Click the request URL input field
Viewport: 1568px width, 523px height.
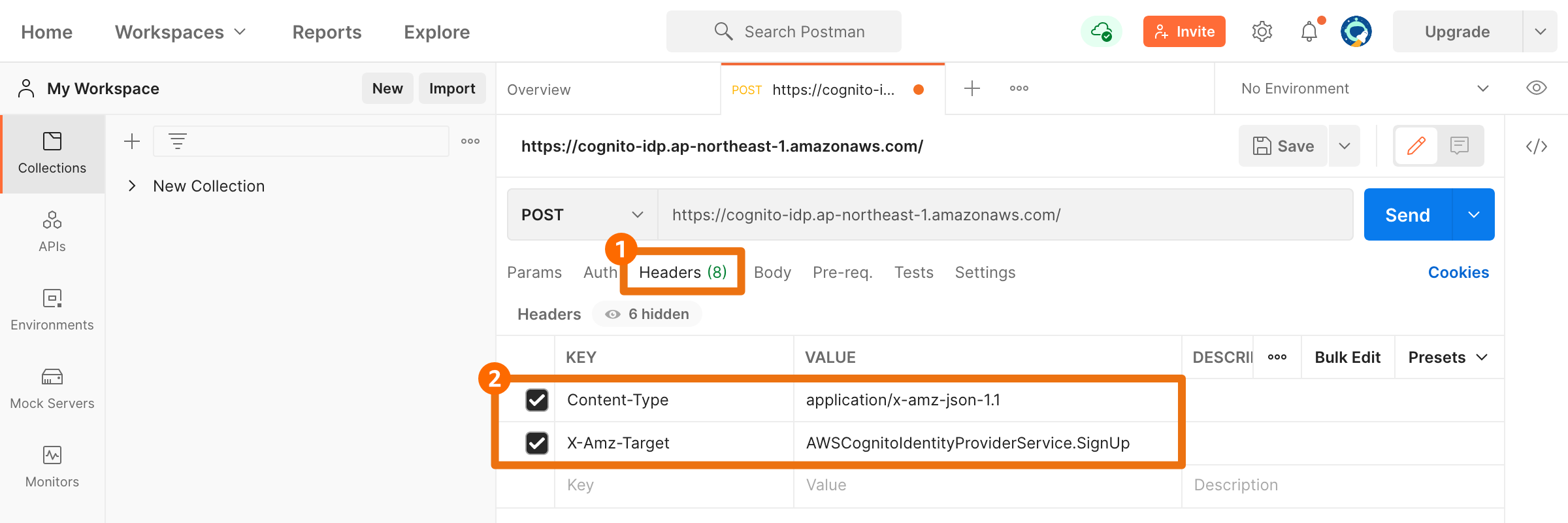point(1005,214)
